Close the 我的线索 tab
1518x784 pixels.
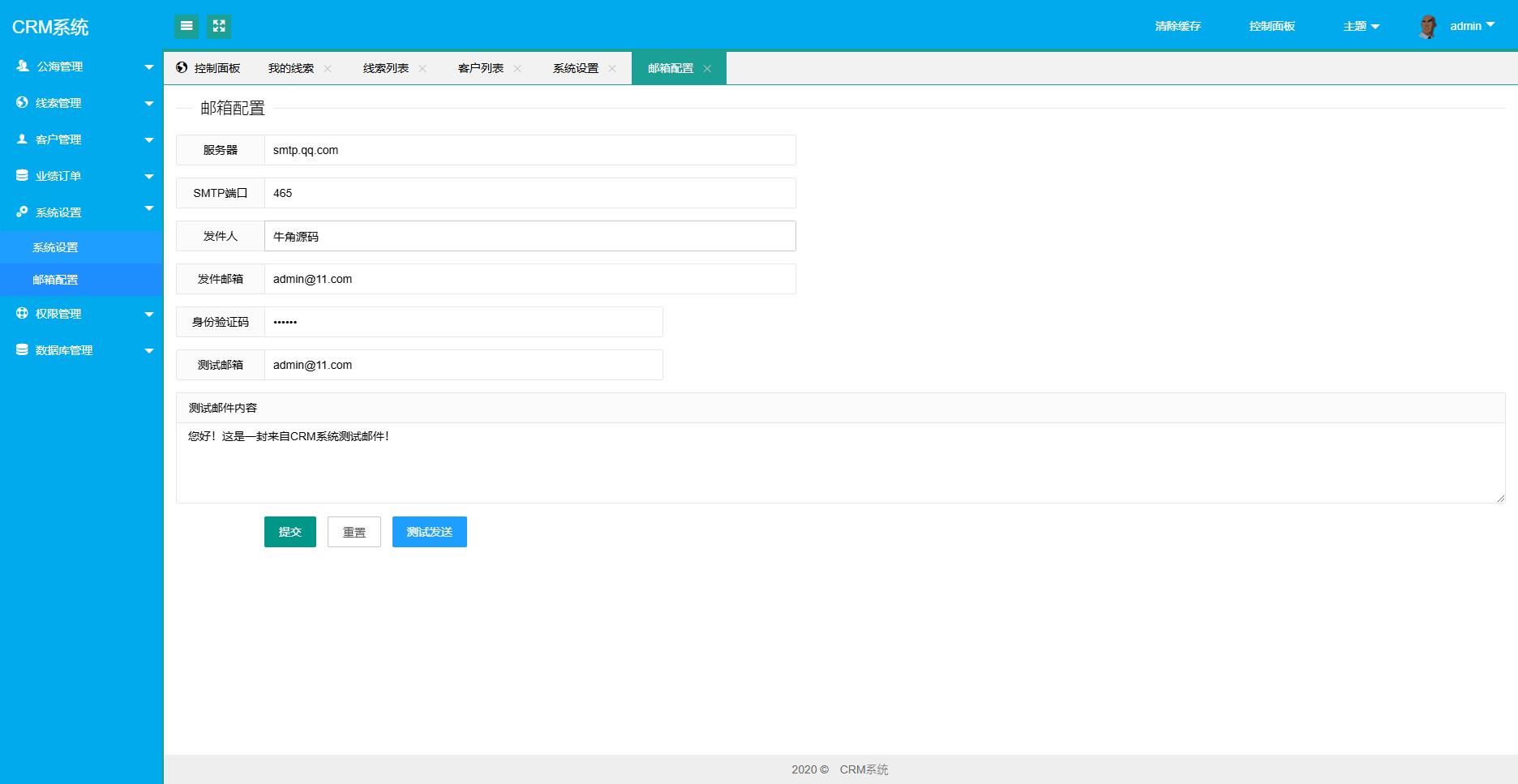coord(328,69)
